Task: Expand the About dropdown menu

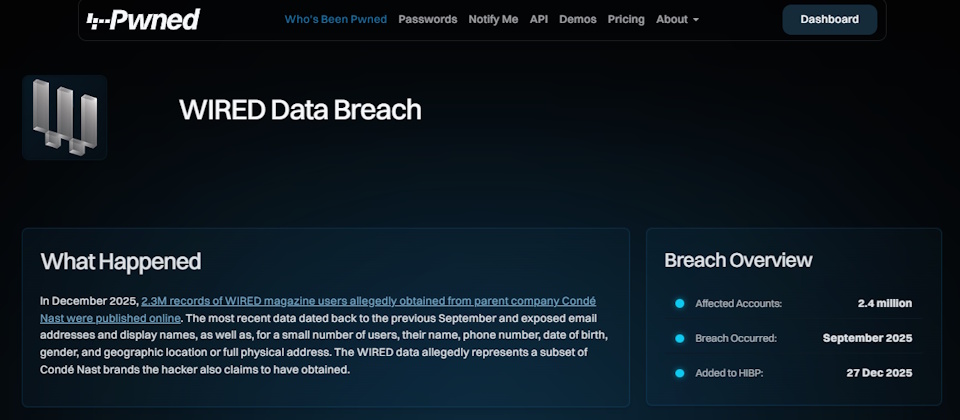Action: [x=677, y=19]
